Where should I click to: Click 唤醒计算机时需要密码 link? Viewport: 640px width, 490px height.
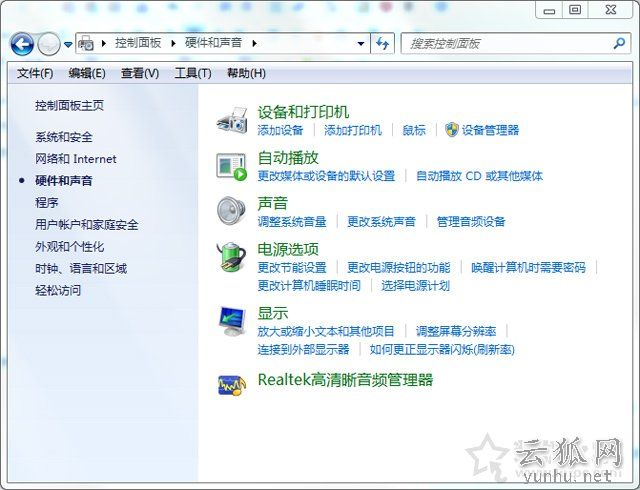tap(529, 267)
